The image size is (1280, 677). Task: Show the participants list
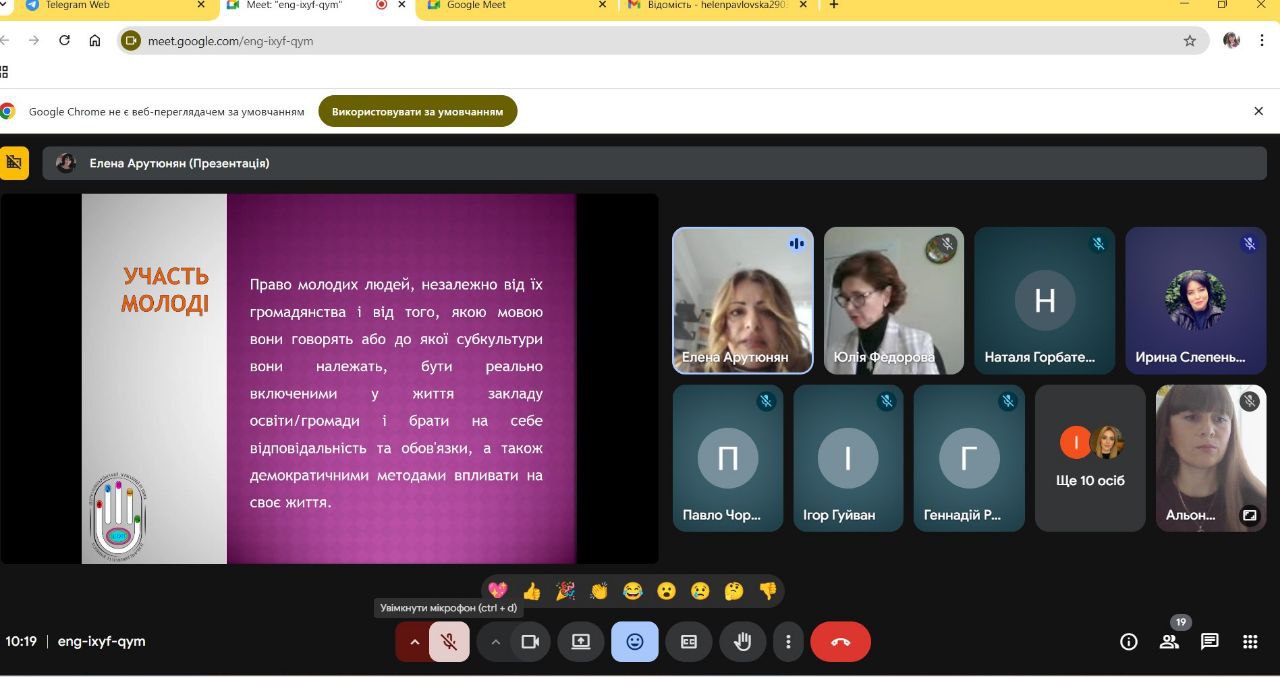(x=1169, y=642)
